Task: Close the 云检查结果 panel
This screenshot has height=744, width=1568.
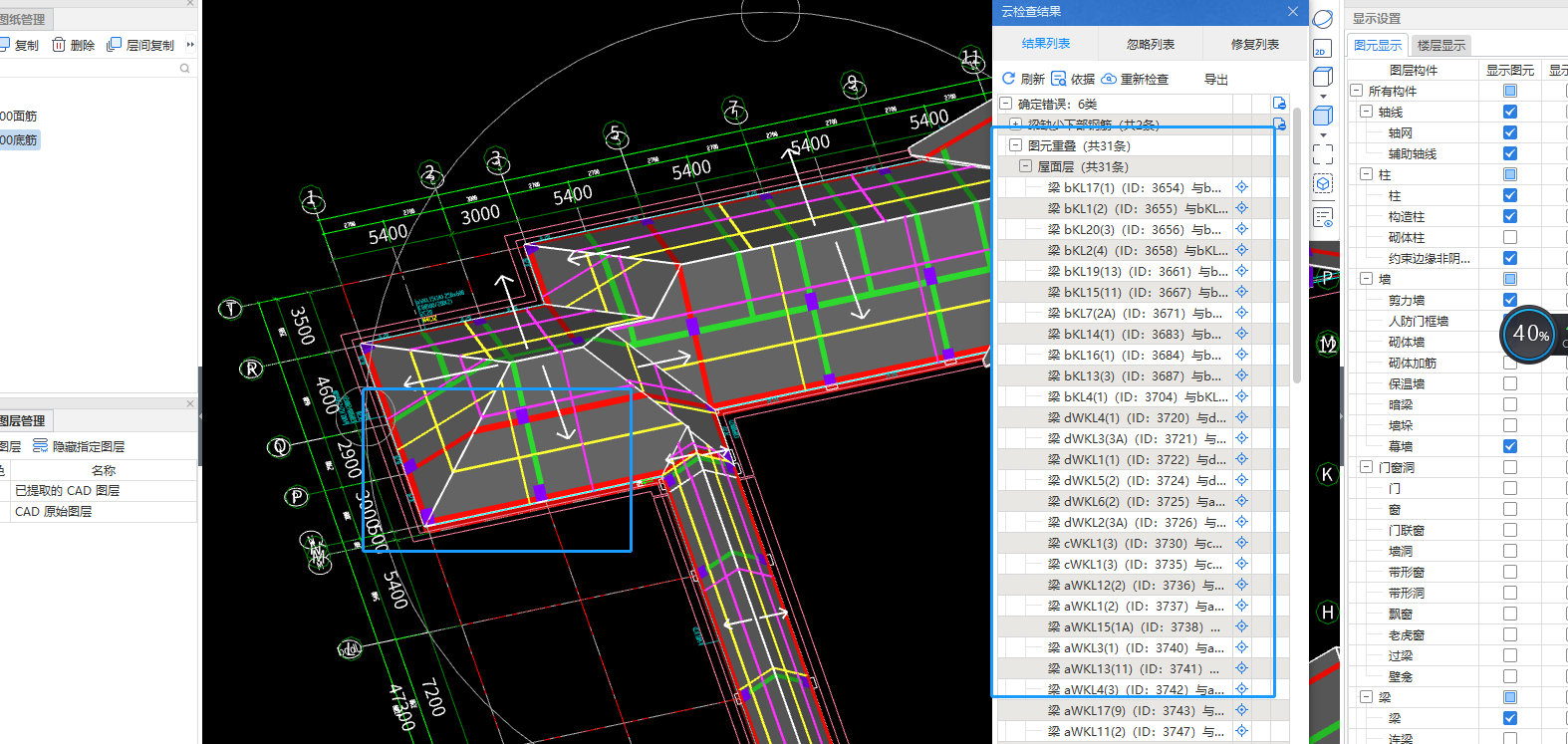Action: pos(1292,11)
